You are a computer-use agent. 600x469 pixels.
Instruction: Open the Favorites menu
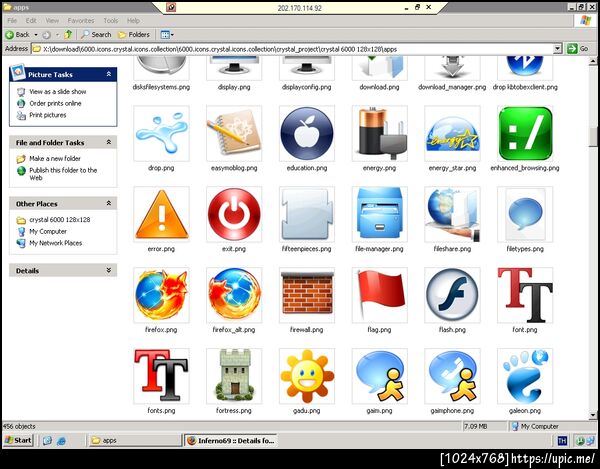81,21
